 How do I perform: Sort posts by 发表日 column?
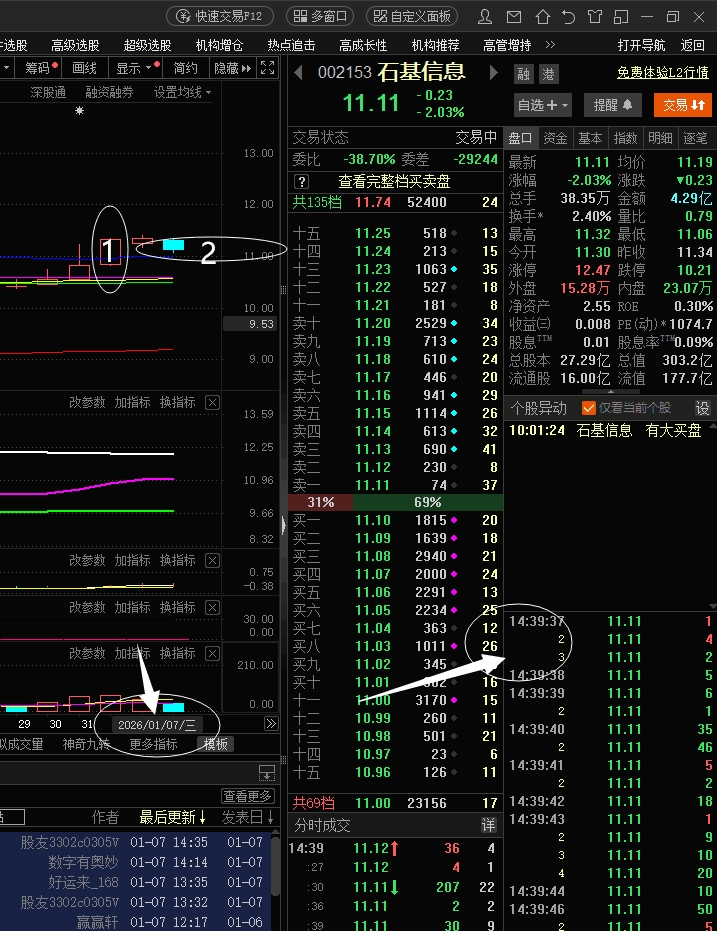click(248, 818)
